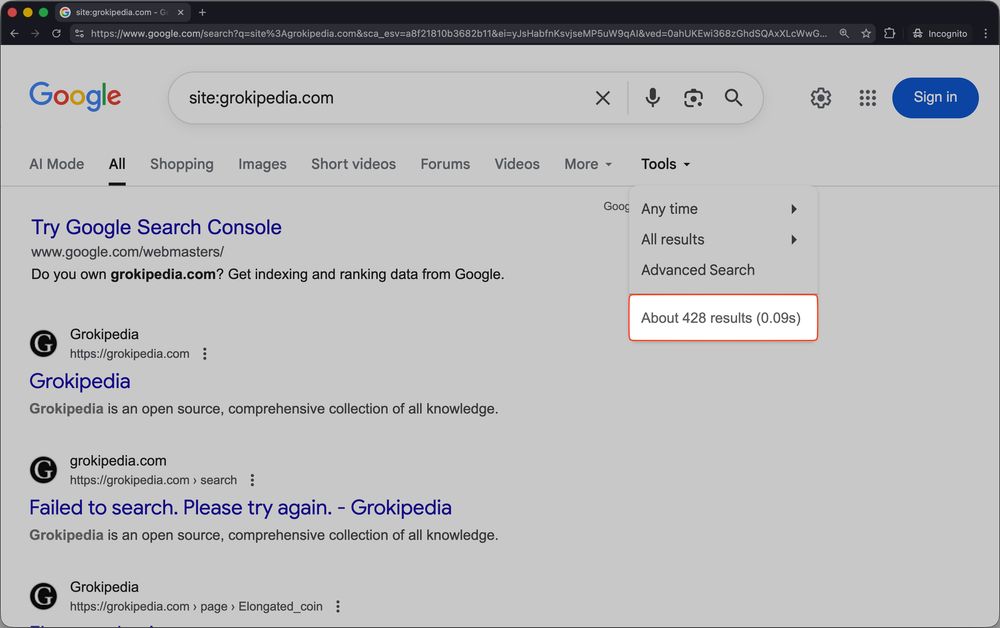Open Failed to search. Please try again link

pyautogui.click(x=240, y=508)
